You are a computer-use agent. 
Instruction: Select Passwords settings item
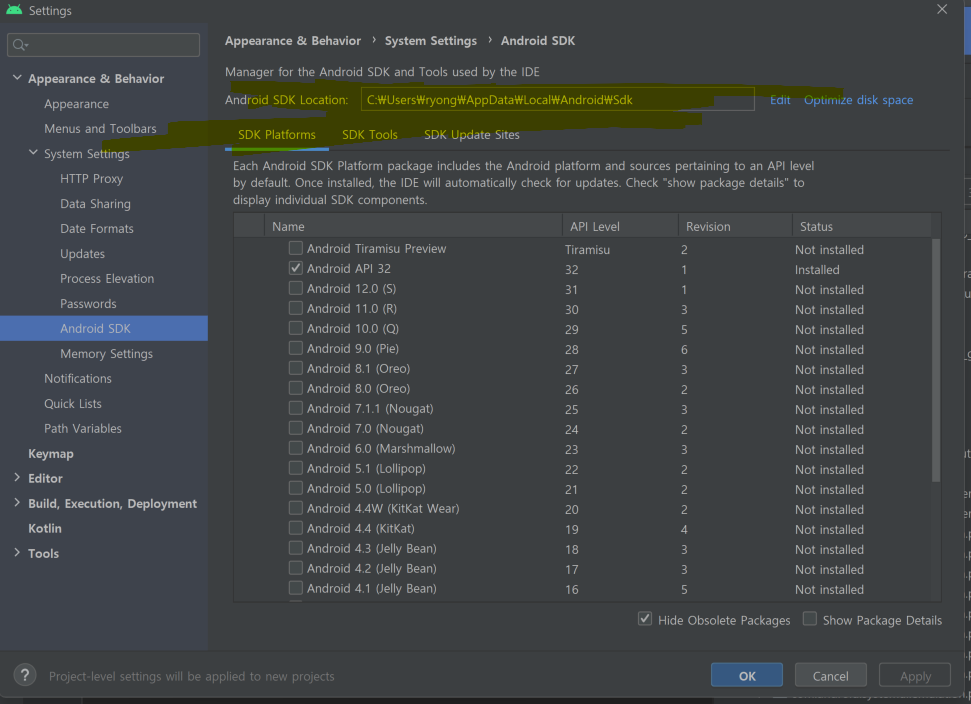coord(88,304)
